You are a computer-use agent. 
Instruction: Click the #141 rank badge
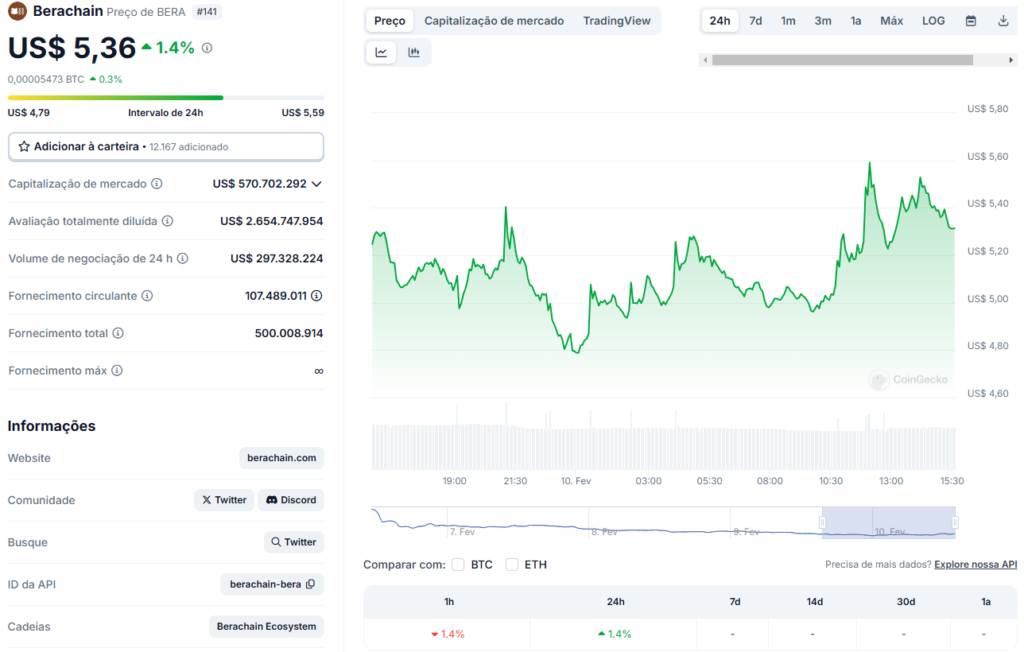click(x=207, y=12)
